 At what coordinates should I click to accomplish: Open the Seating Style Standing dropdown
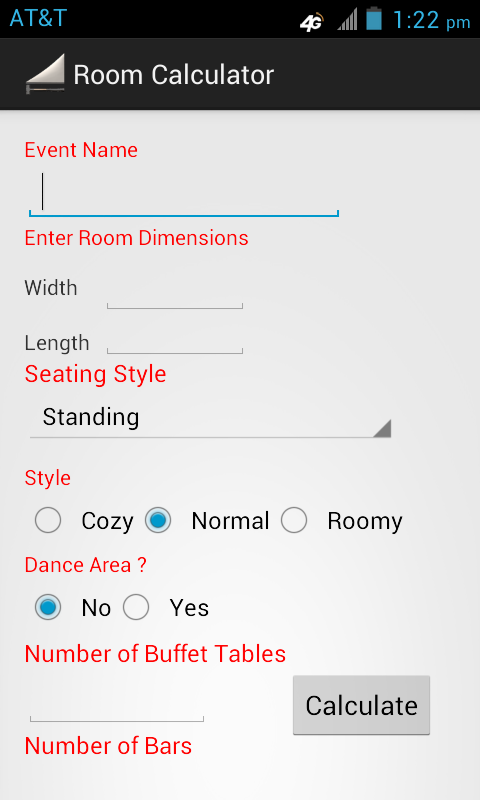point(210,418)
